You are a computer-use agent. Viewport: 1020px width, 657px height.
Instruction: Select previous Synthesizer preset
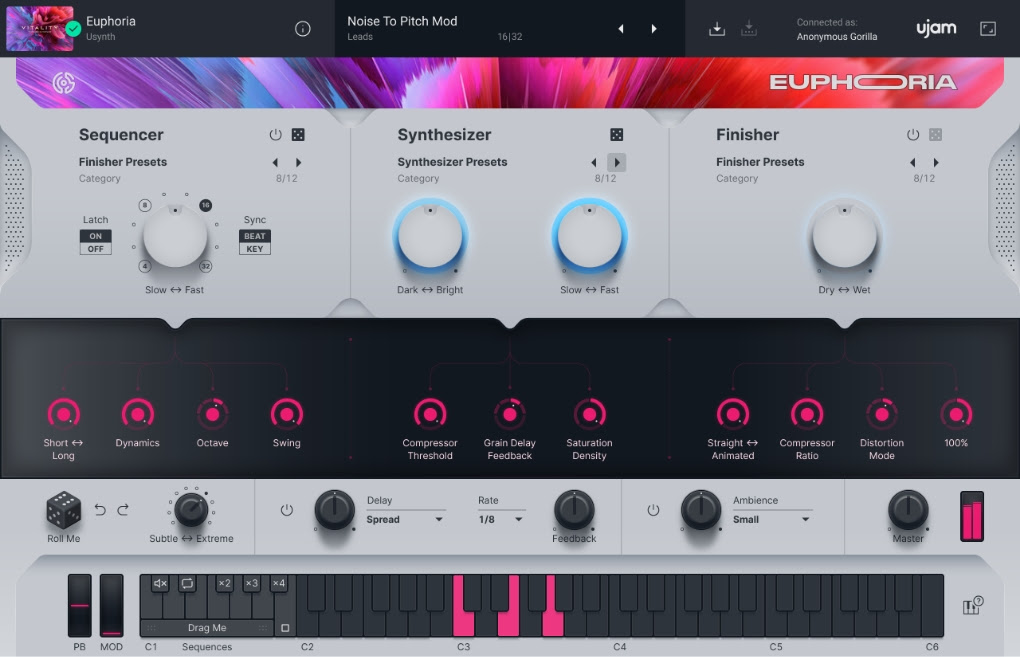coord(594,163)
